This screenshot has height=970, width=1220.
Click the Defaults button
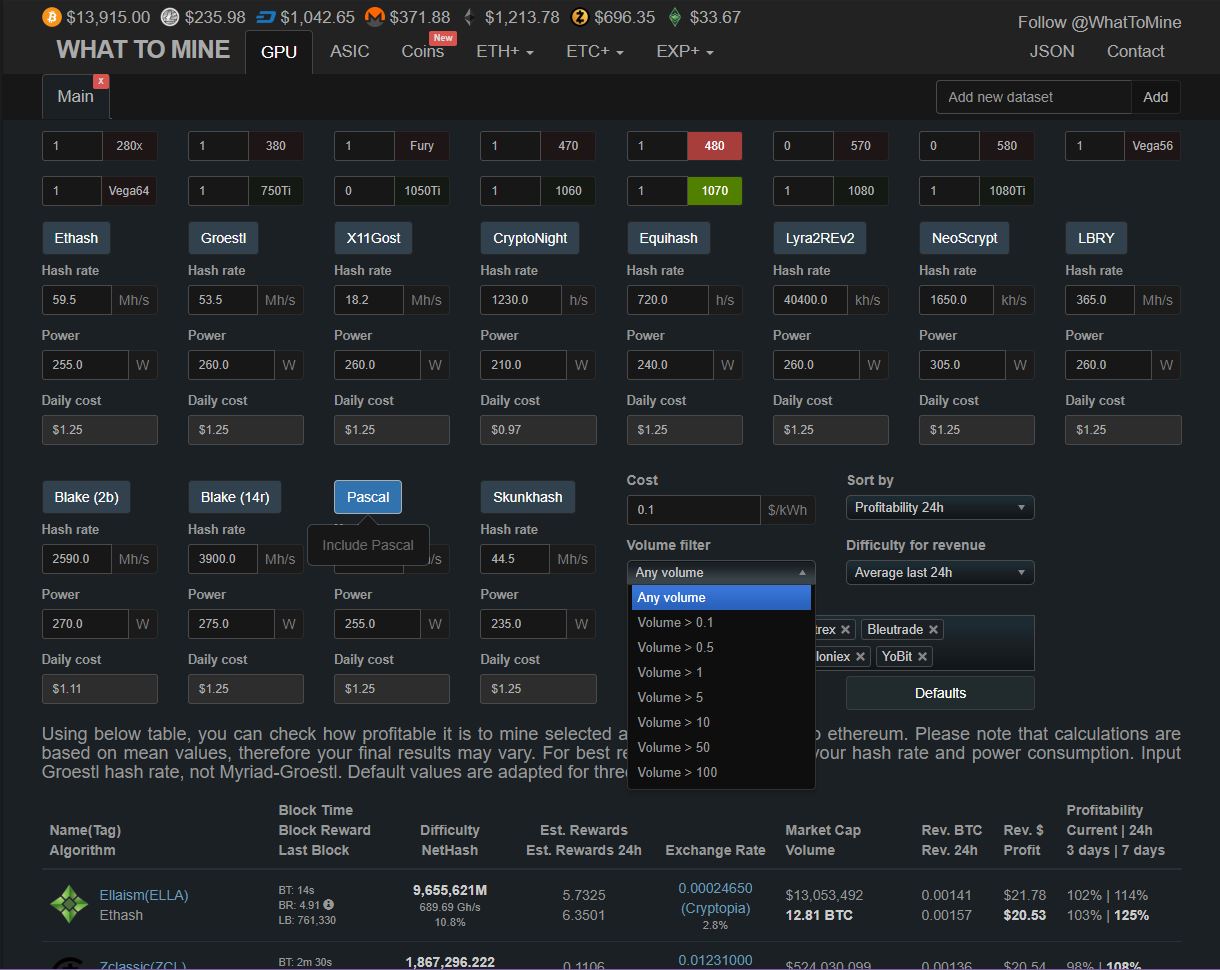(x=940, y=693)
